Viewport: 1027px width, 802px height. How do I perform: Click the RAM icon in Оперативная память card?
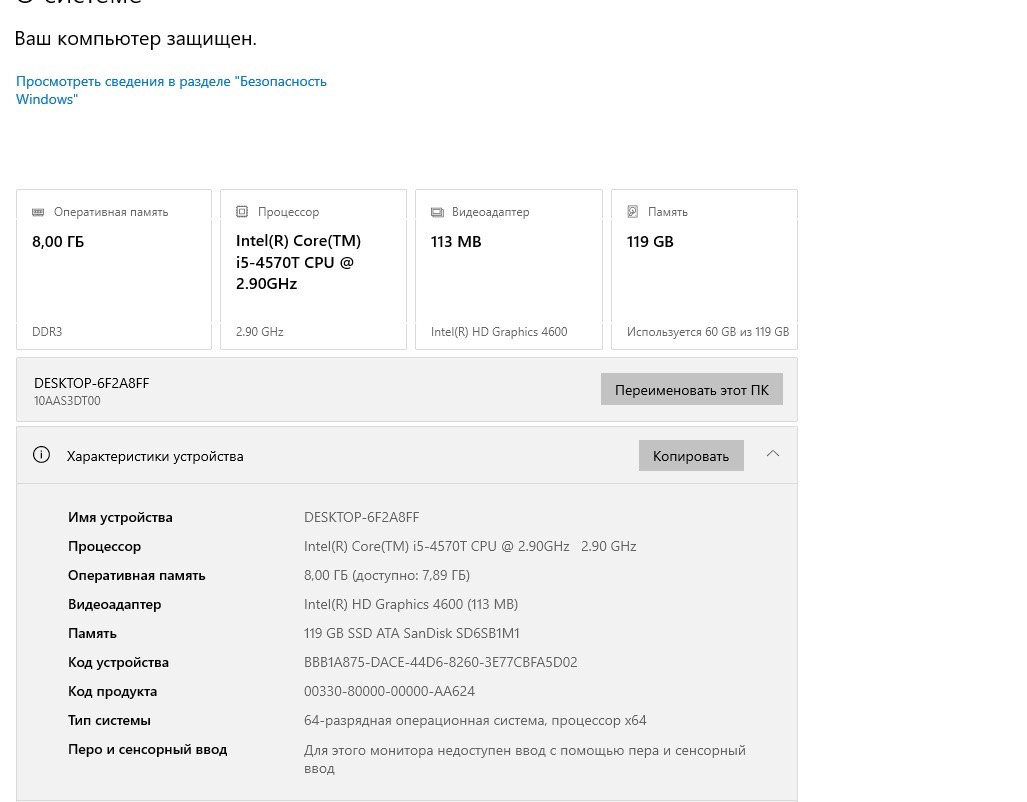click(38, 212)
